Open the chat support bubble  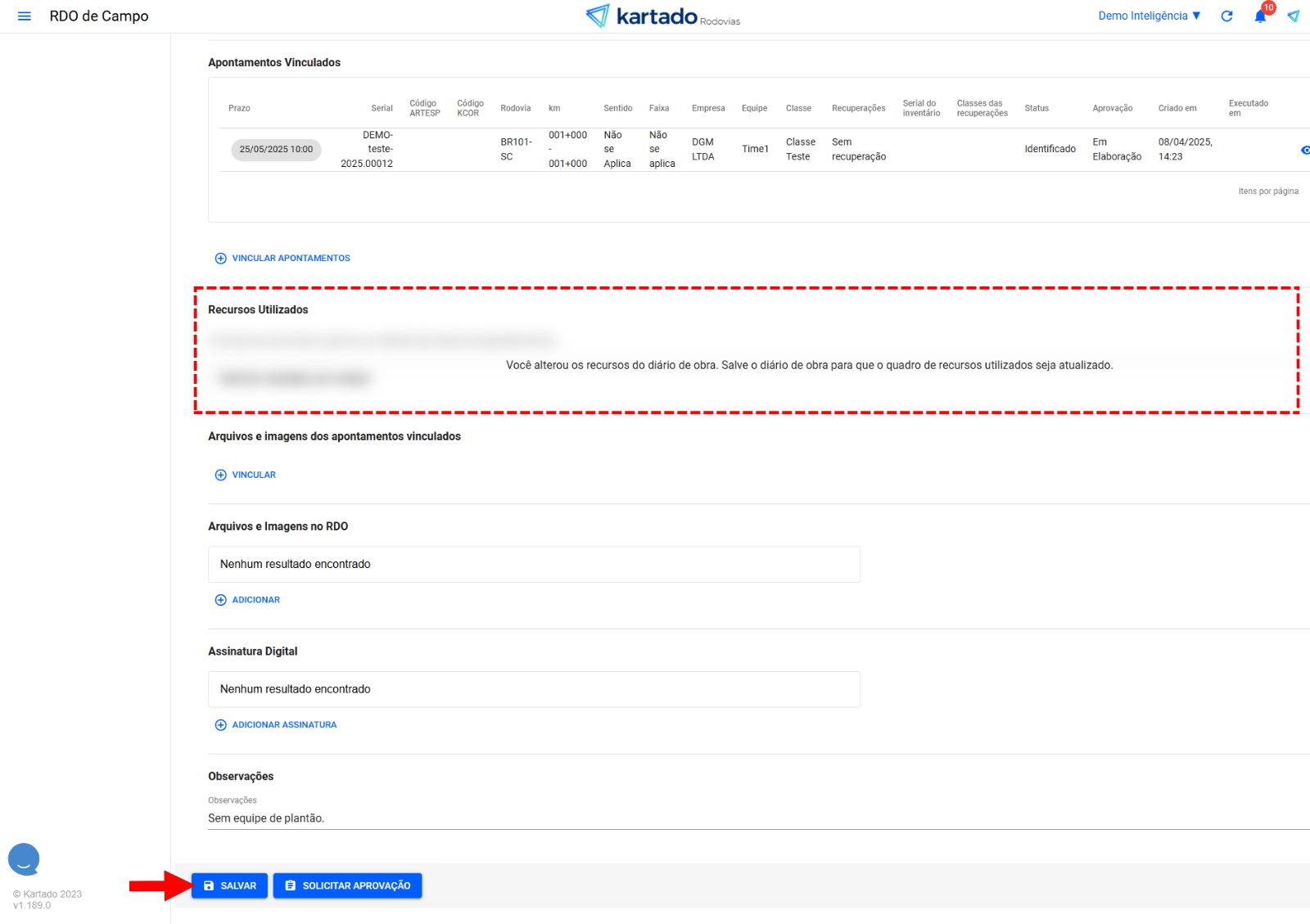[x=24, y=859]
